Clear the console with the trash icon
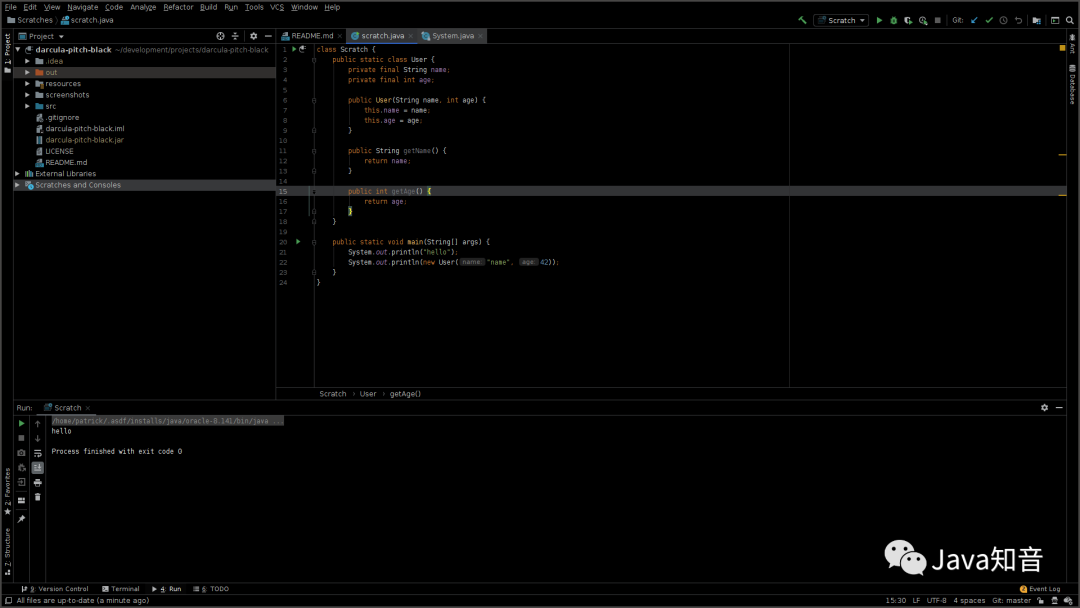 click(x=38, y=497)
